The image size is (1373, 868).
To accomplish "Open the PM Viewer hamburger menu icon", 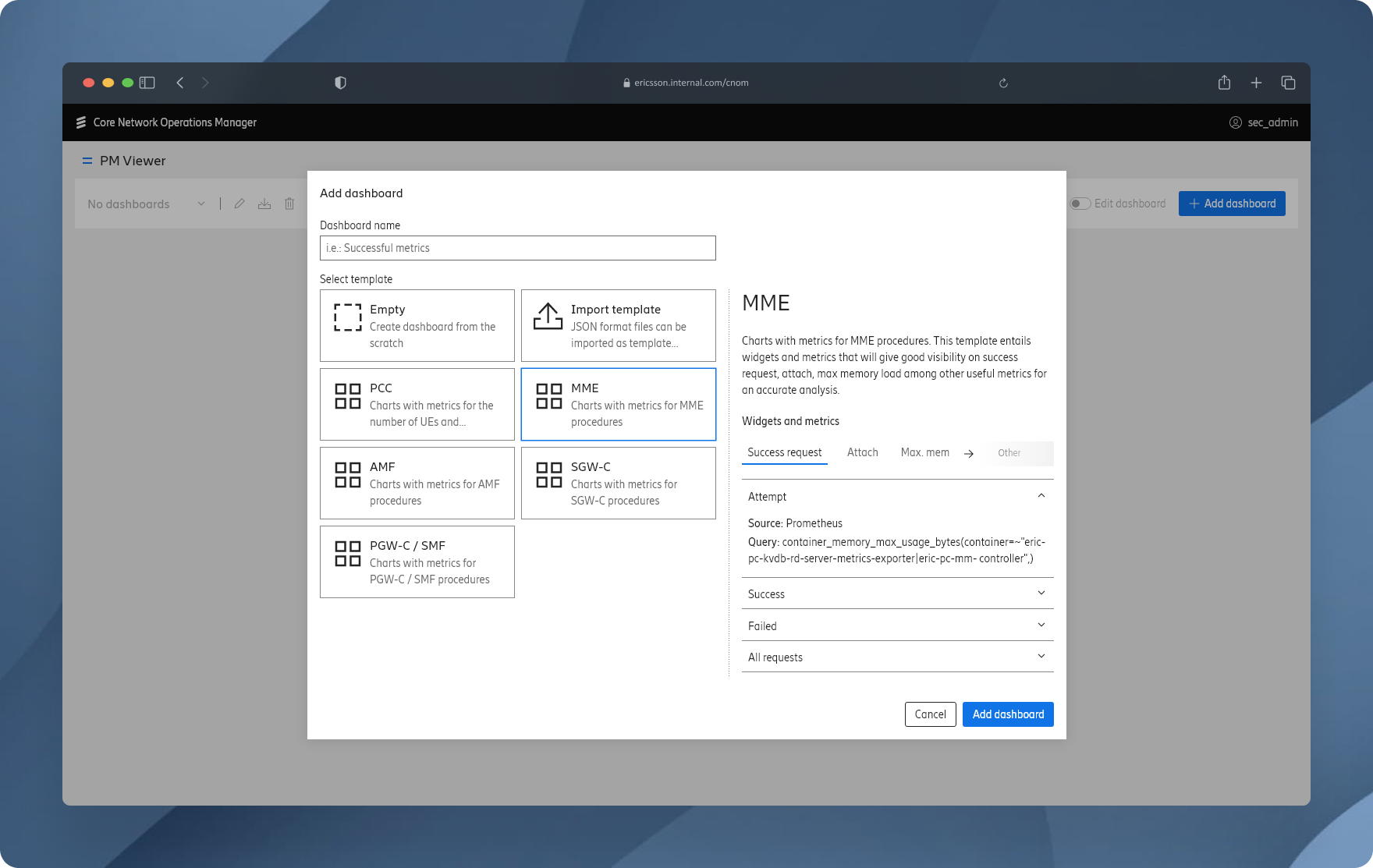I will click(x=87, y=161).
